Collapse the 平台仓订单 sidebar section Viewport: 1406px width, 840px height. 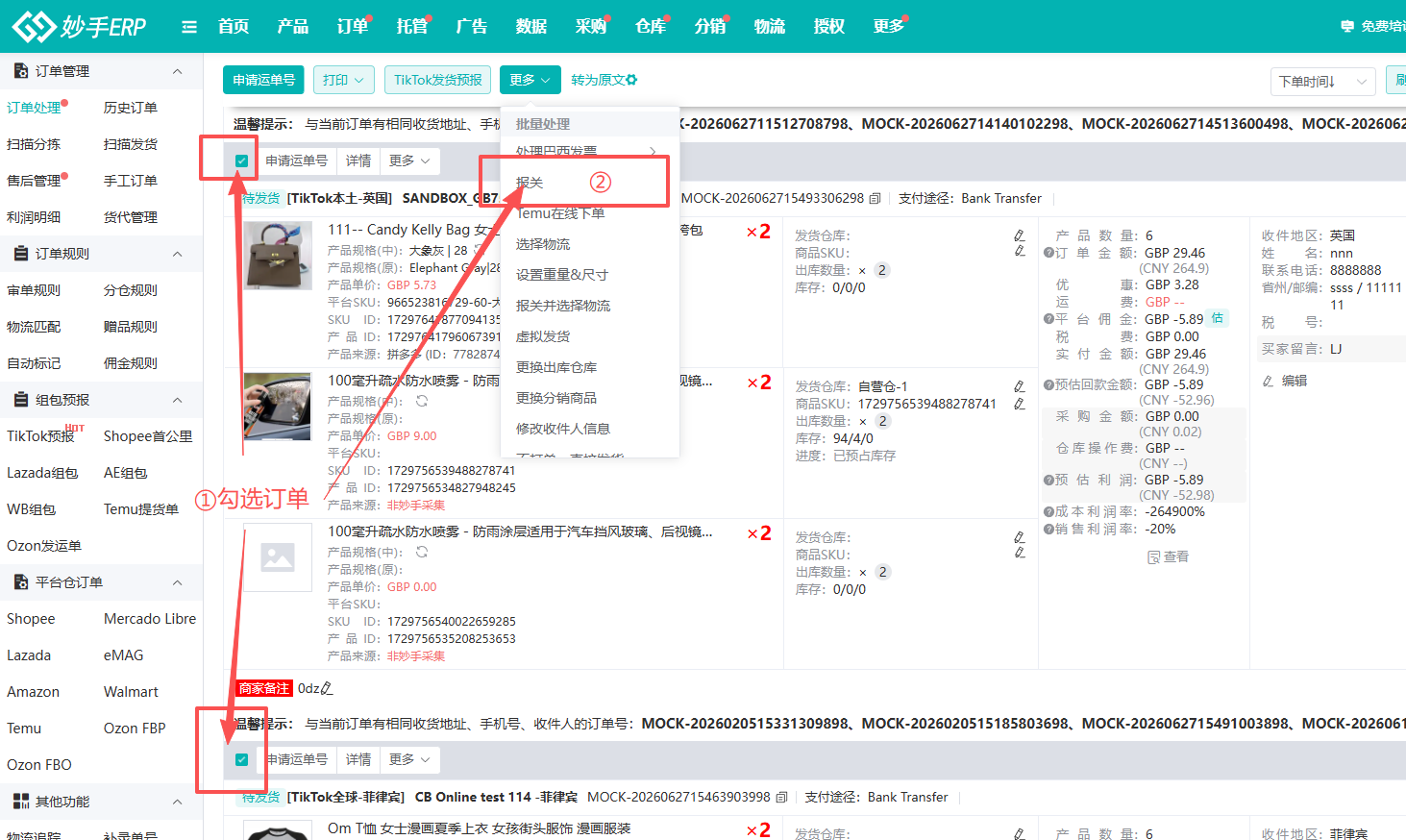pos(177,582)
